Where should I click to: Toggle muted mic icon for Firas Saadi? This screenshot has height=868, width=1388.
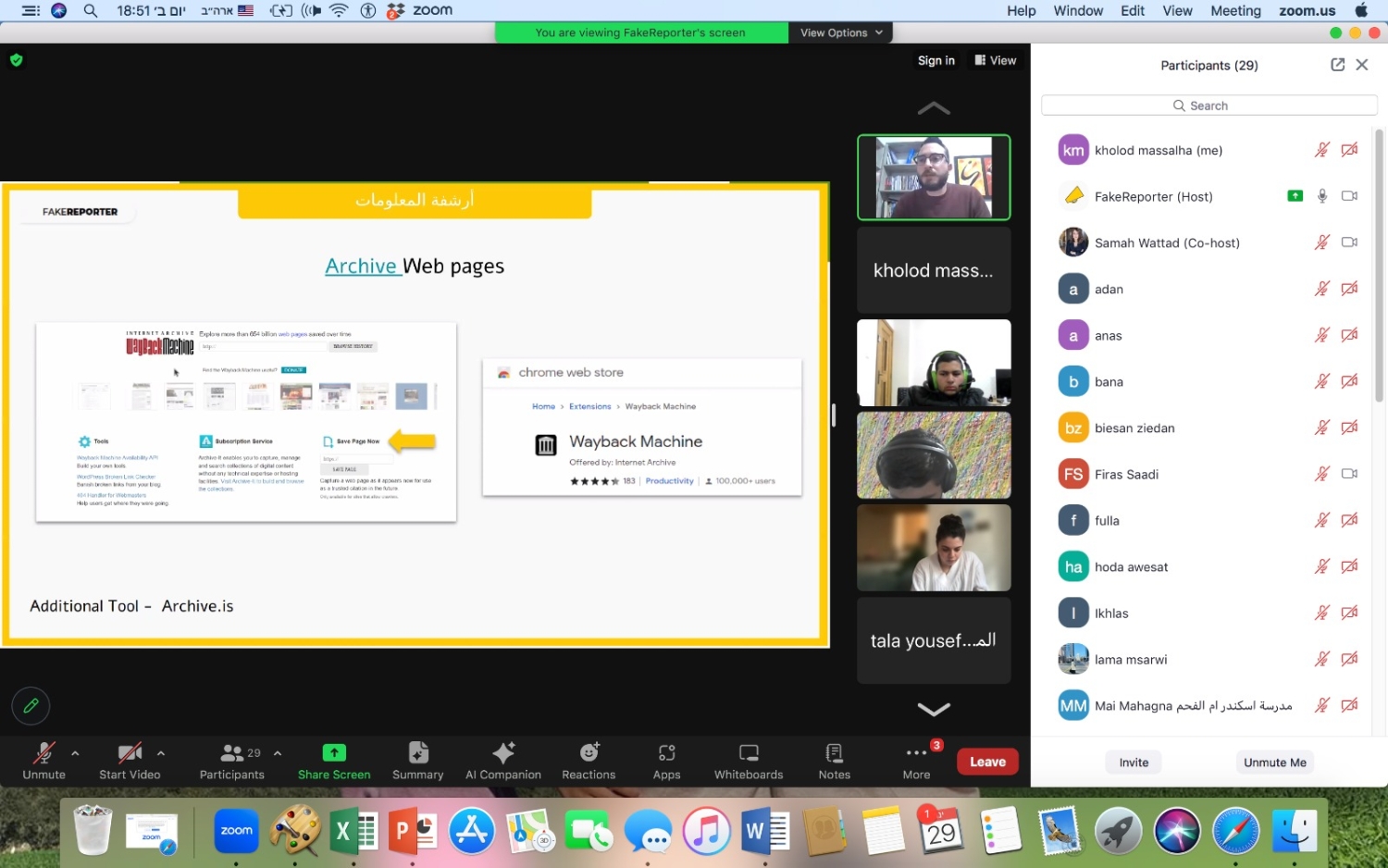pyautogui.click(x=1322, y=474)
